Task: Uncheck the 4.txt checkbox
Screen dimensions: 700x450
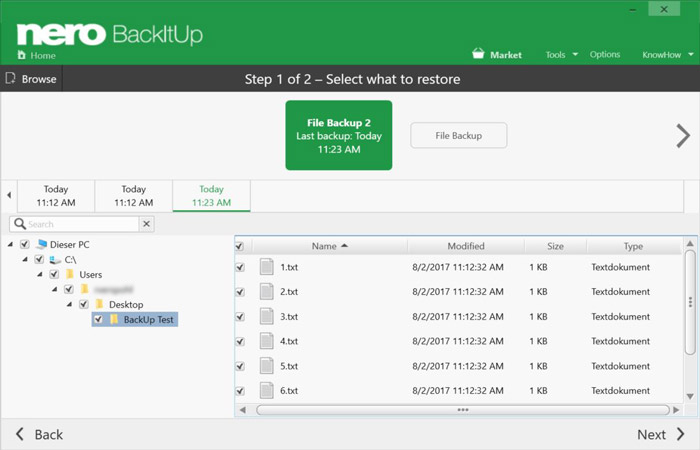Action: point(240,342)
